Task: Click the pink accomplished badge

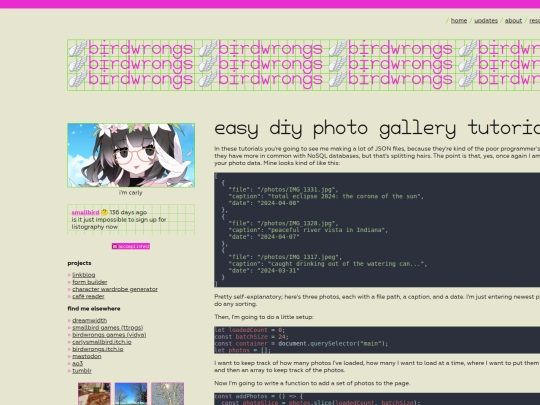Action: (131, 246)
